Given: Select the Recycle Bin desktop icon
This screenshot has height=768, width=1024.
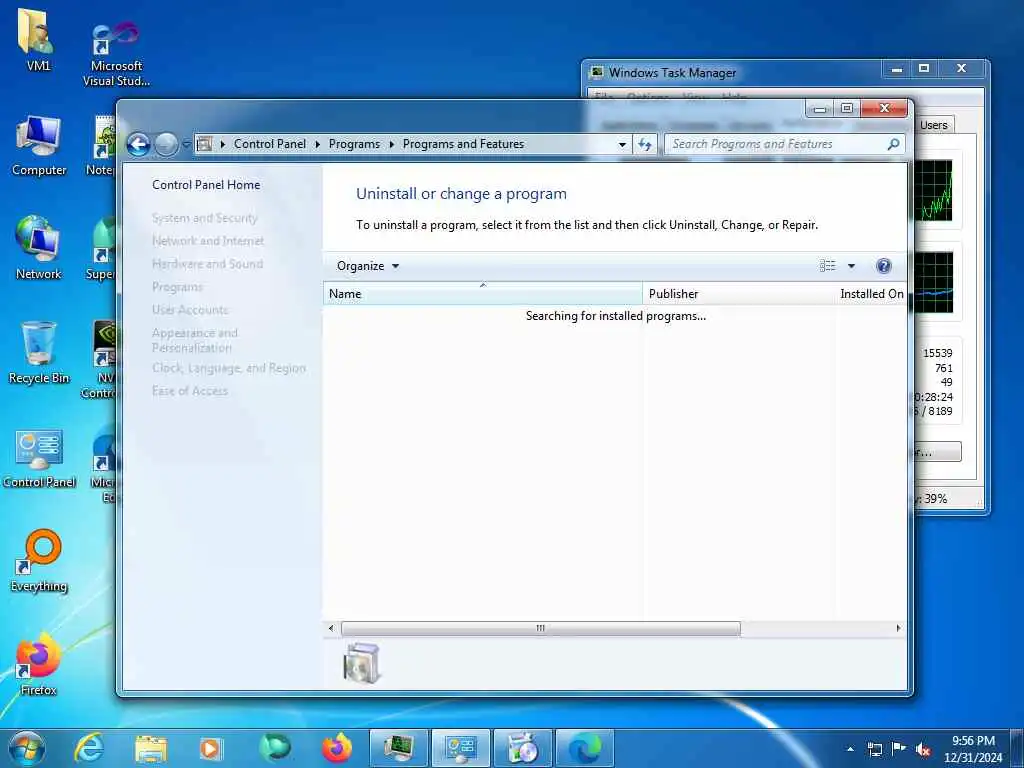Looking at the screenshot, I should [39, 353].
